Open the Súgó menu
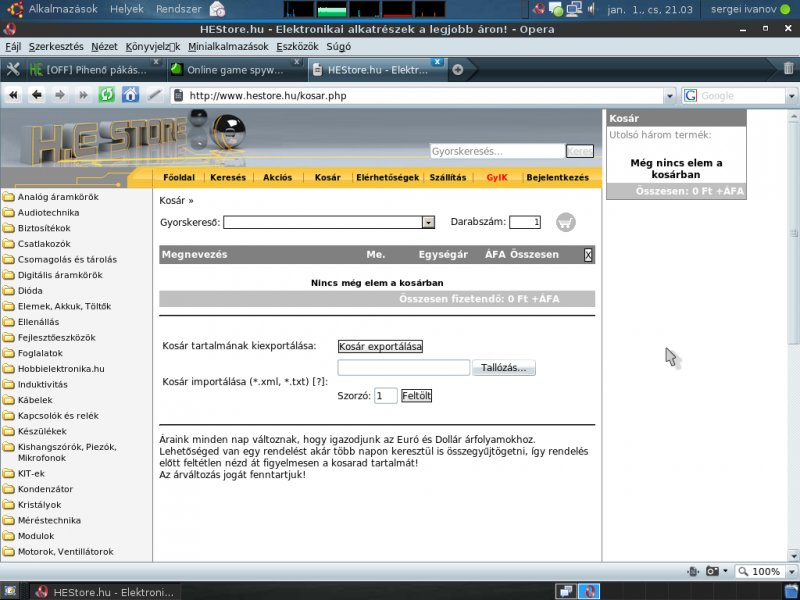Image resolution: width=800 pixels, height=600 pixels. pos(338,46)
